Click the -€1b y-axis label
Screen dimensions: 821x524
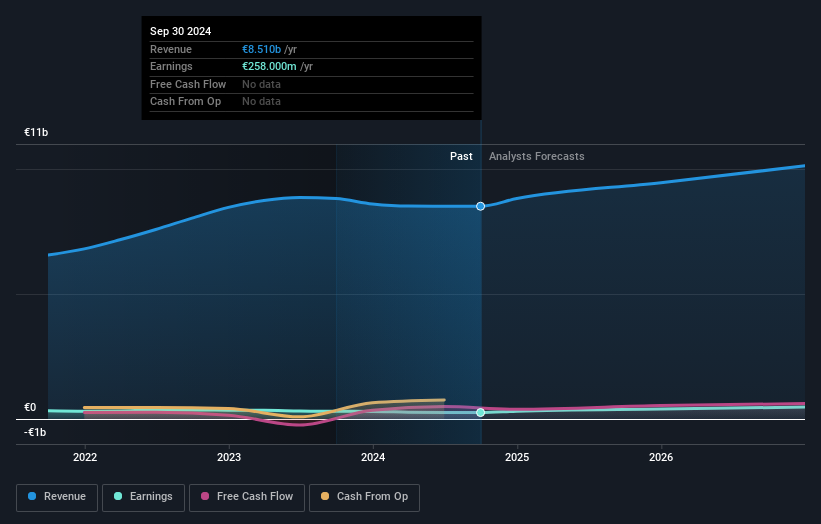pos(35,432)
